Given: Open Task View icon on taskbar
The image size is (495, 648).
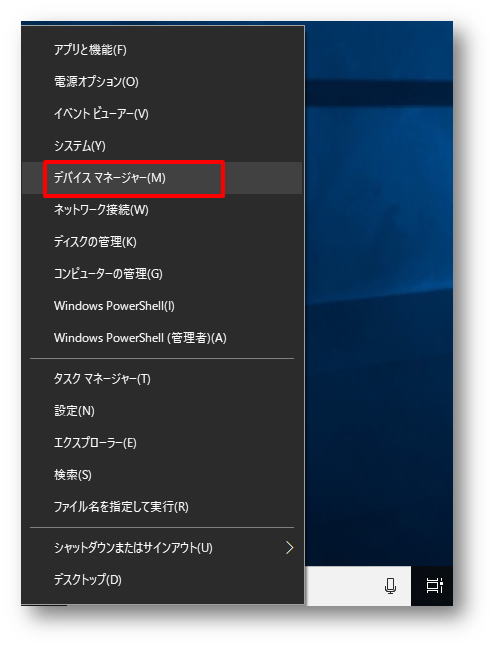Looking at the screenshot, I should [434, 586].
